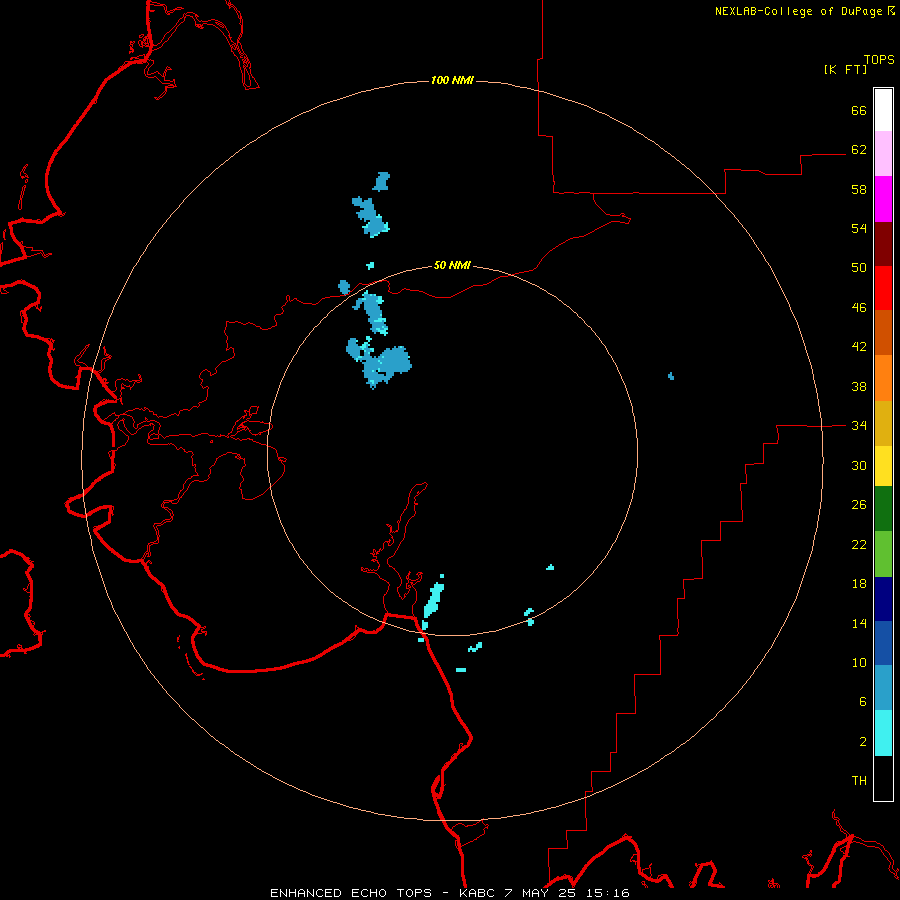Image resolution: width=900 pixels, height=900 pixels.
Task: Click the 100 NMI range ring label
Action: (x=452, y=80)
